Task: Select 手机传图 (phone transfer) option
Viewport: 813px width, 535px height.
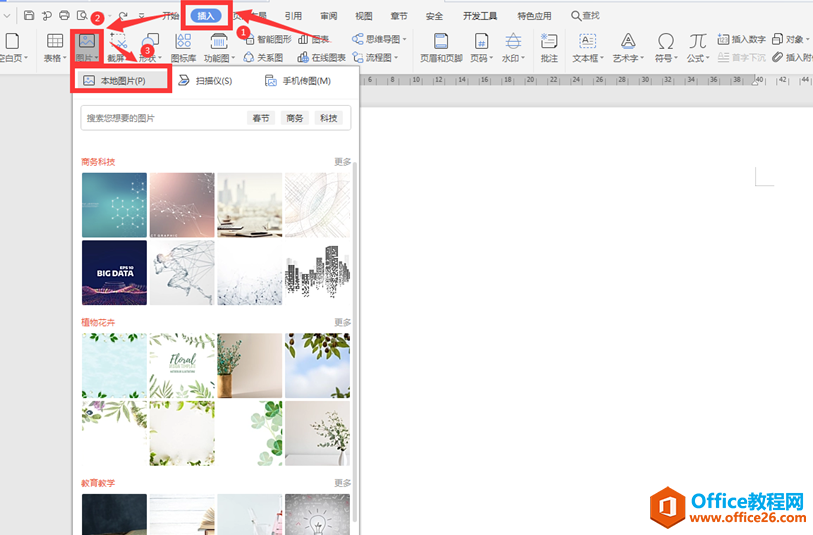Action: click(297, 80)
